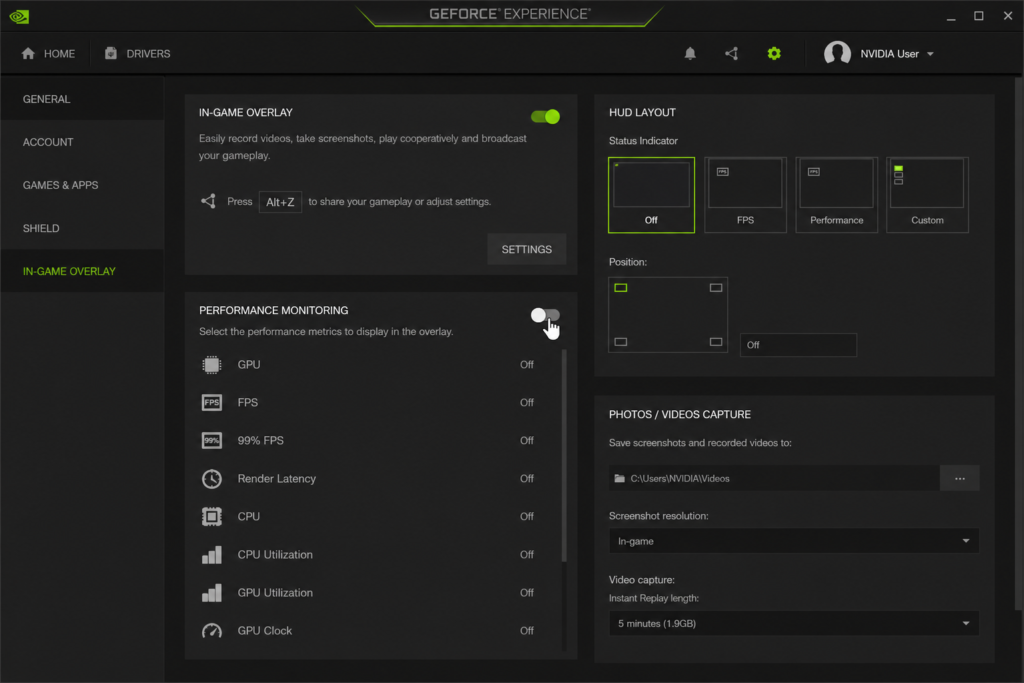Image resolution: width=1024 pixels, height=683 pixels.
Task: Click the Render Latency Off value
Action: (x=526, y=479)
